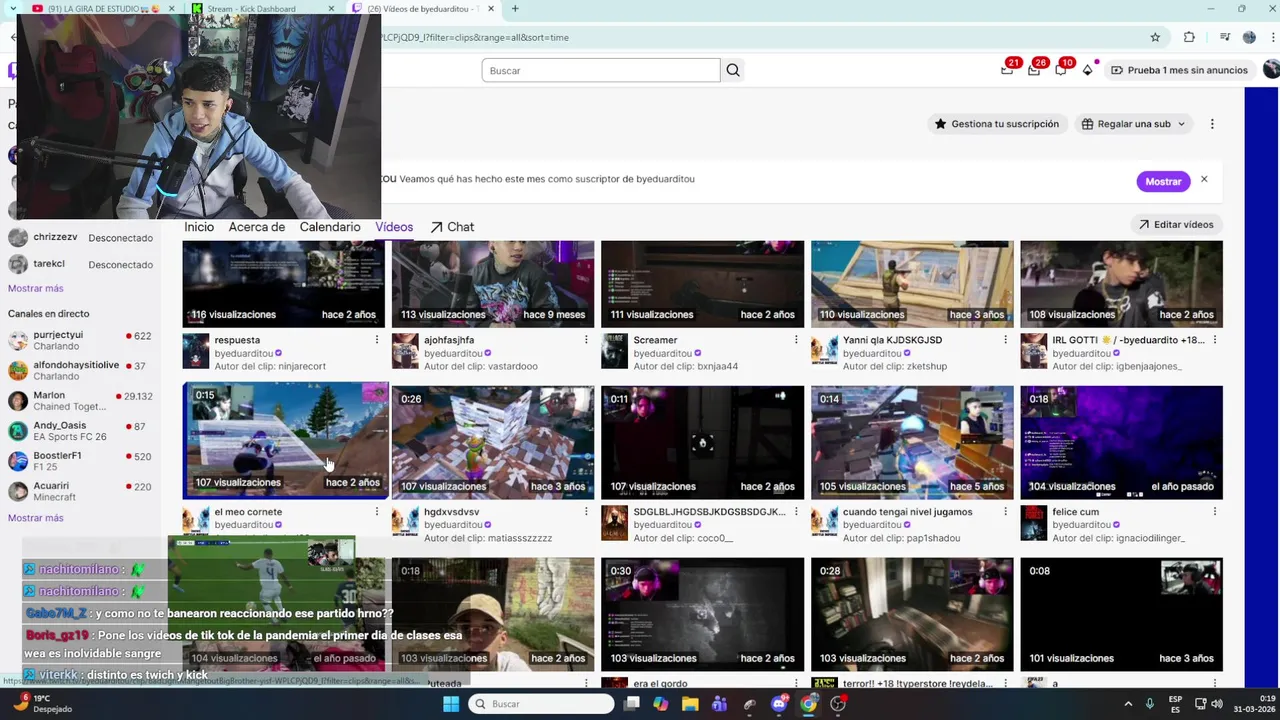1280x720 pixels.
Task: Open the inbox icon with 21 badge
Action: (x=1007, y=70)
